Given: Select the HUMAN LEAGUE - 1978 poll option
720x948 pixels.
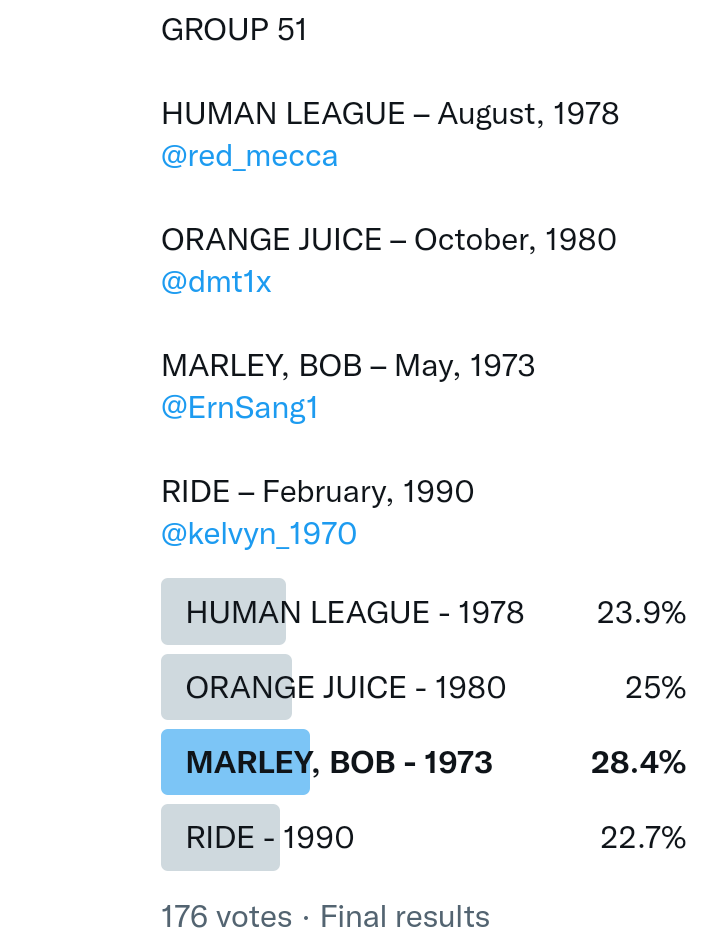Looking at the screenshot, I should click(355, 612).
